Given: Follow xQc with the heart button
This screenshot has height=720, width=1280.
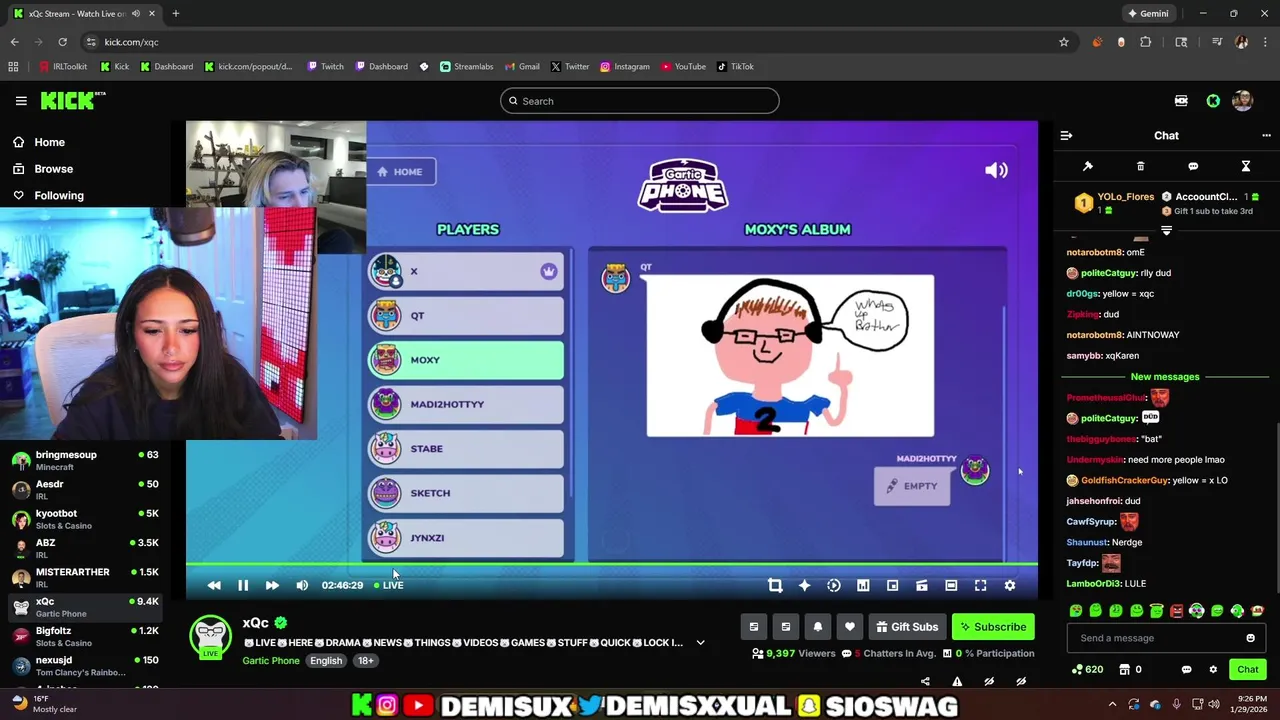Looking at the screenshot, I should tap(850, 627).
